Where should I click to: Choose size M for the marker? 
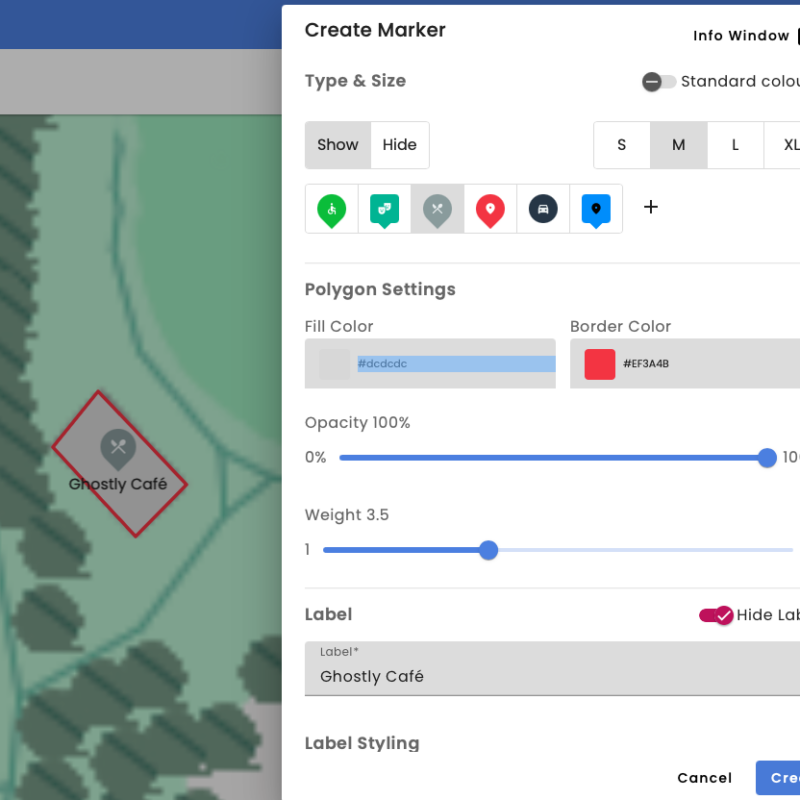[x=678, y=145]
